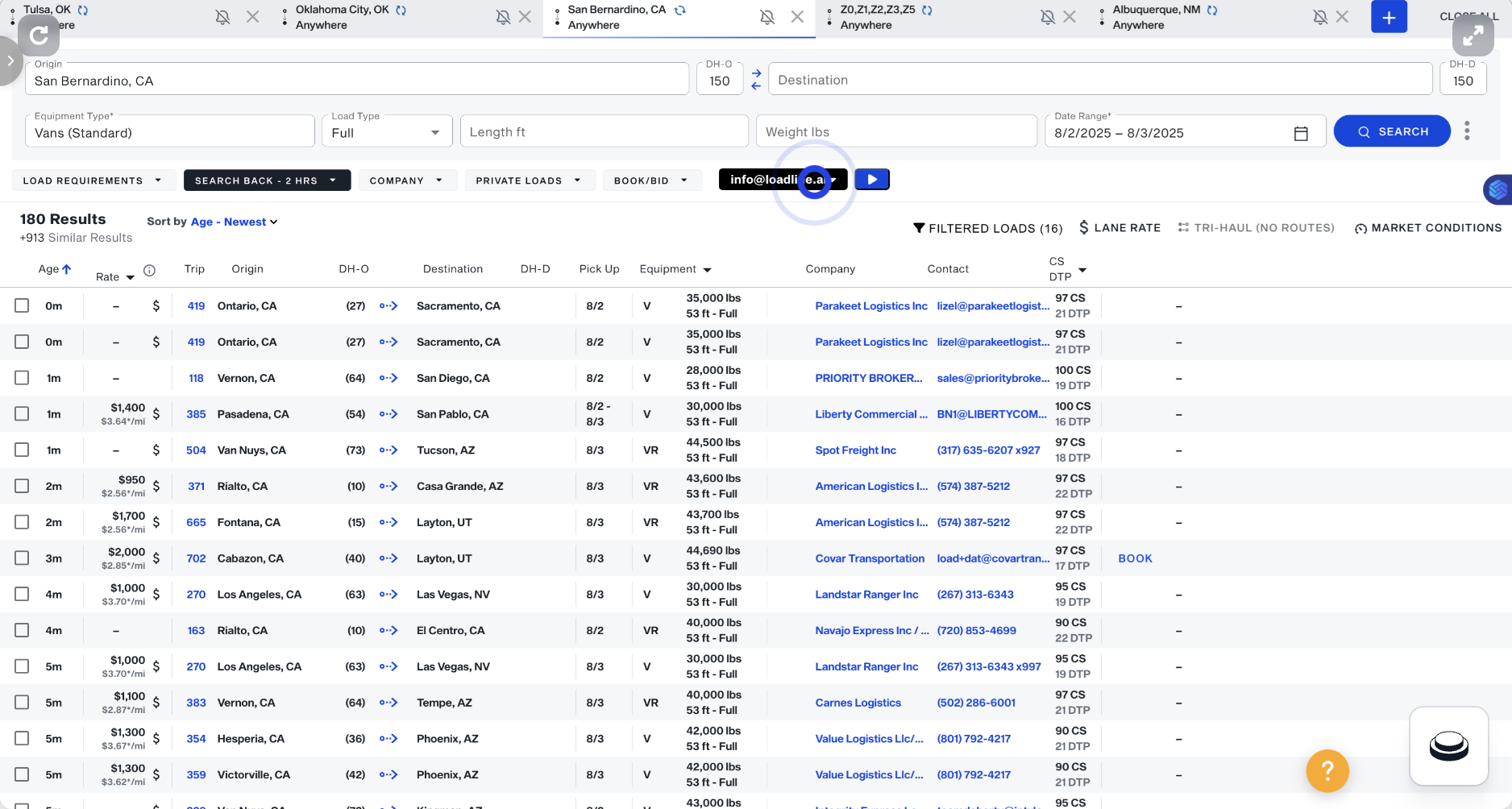
Task: Open the date range calendar picker
Action: pos(1300,133)
